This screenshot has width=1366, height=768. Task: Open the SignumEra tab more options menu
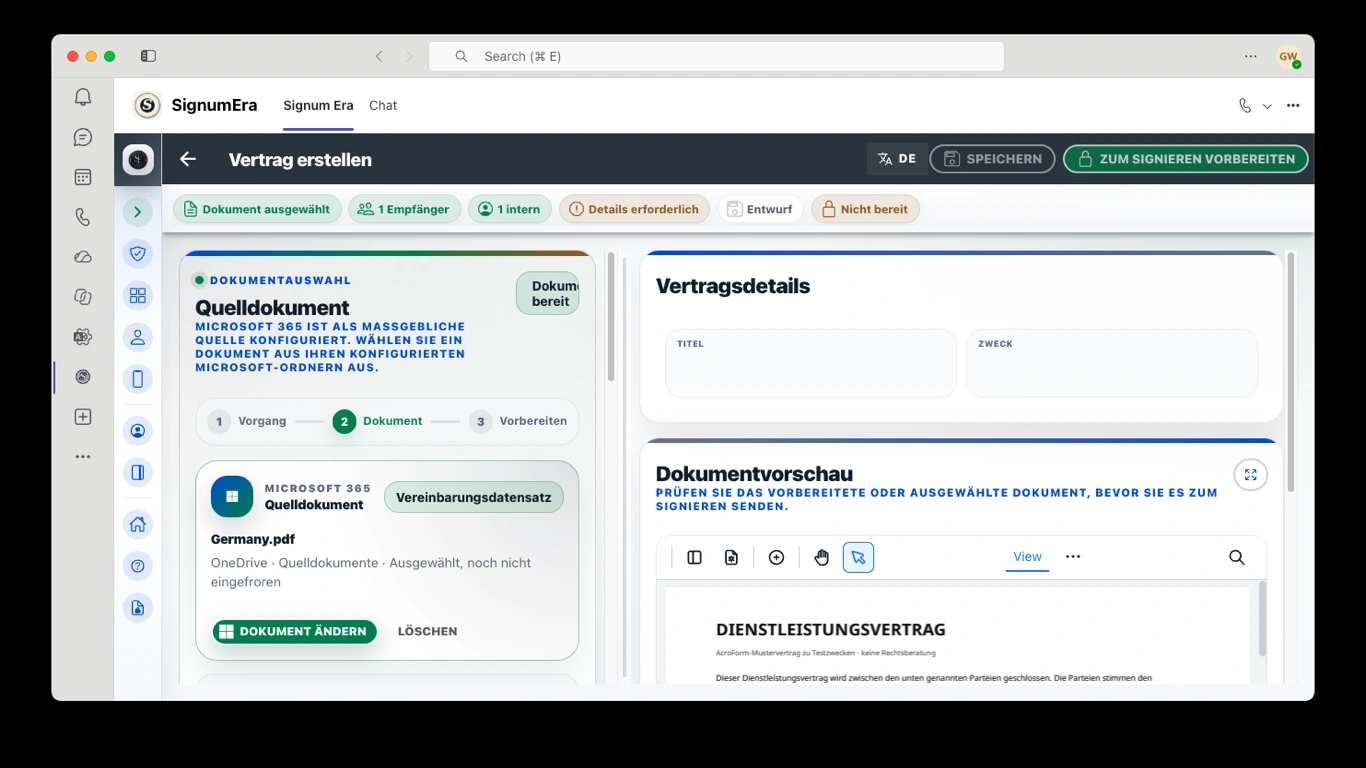coord(1293,105)
